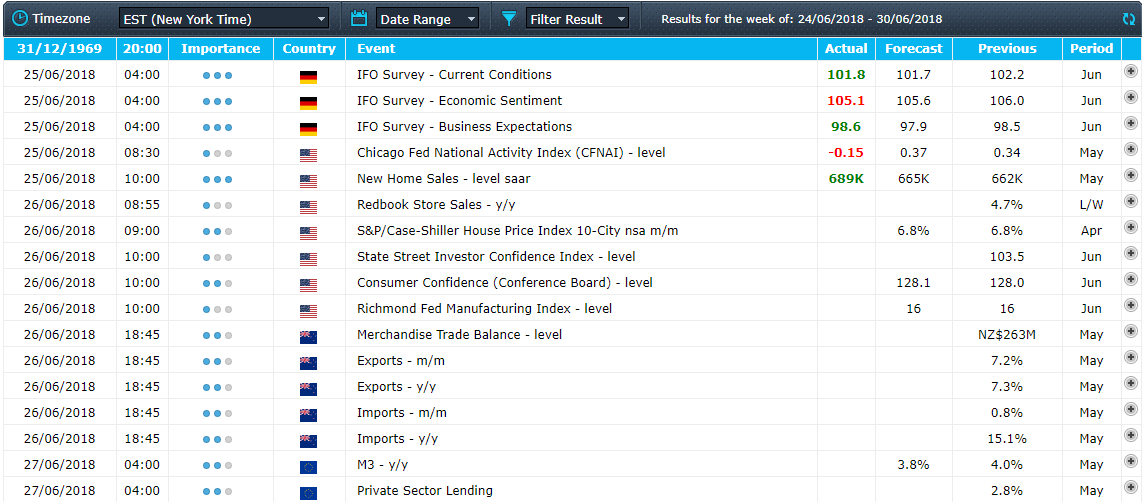Click the previous value 15.1%
The height and width of the screenshot is (502, 1142).
[x=1007, y=439]
